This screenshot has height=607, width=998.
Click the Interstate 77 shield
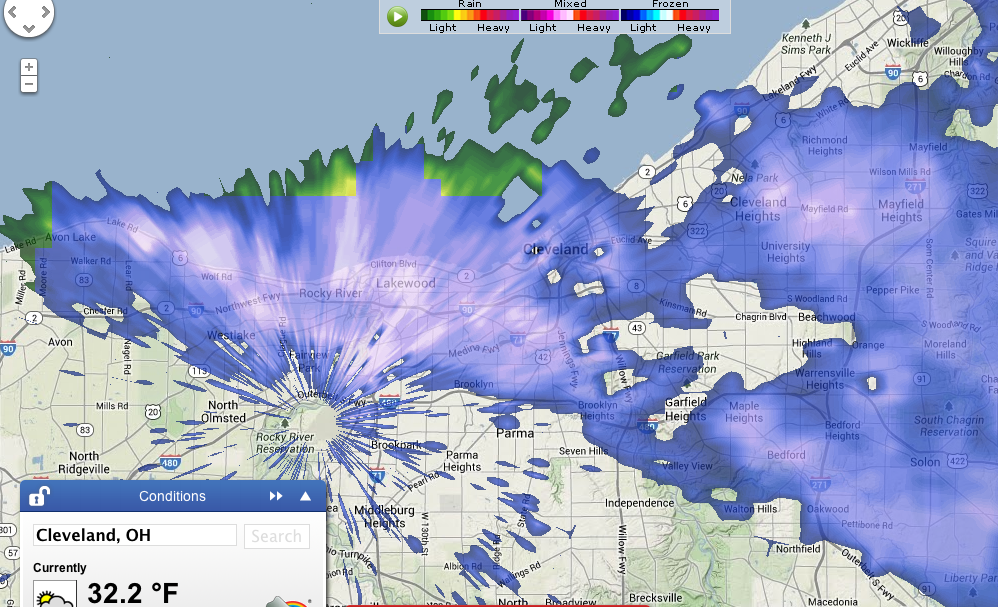point(610,334)
